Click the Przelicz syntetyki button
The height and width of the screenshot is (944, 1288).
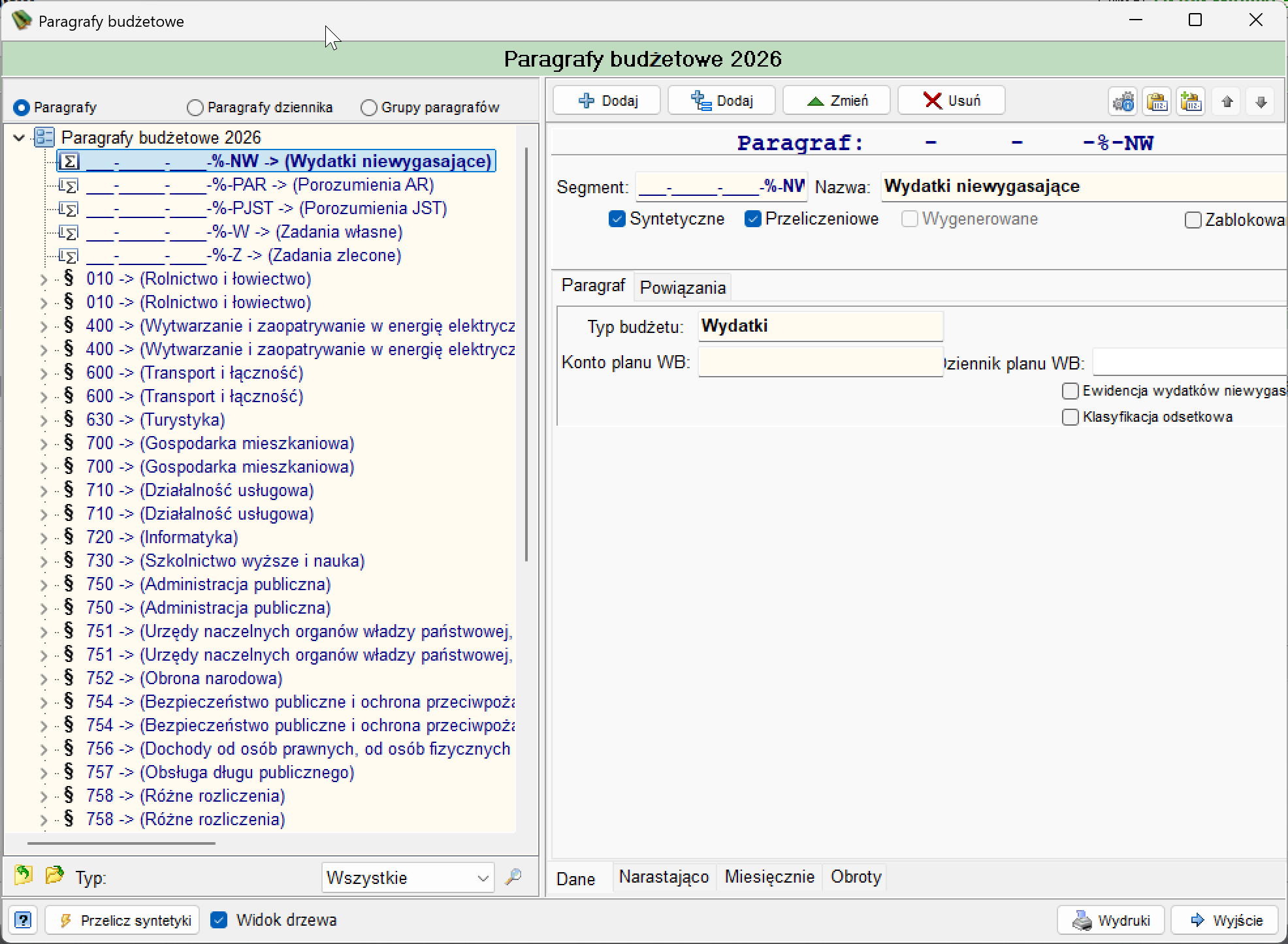[x=123, y=920]
